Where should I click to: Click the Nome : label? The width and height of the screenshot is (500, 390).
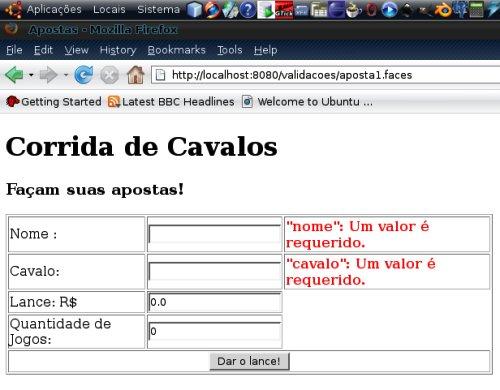click(33, 234)
